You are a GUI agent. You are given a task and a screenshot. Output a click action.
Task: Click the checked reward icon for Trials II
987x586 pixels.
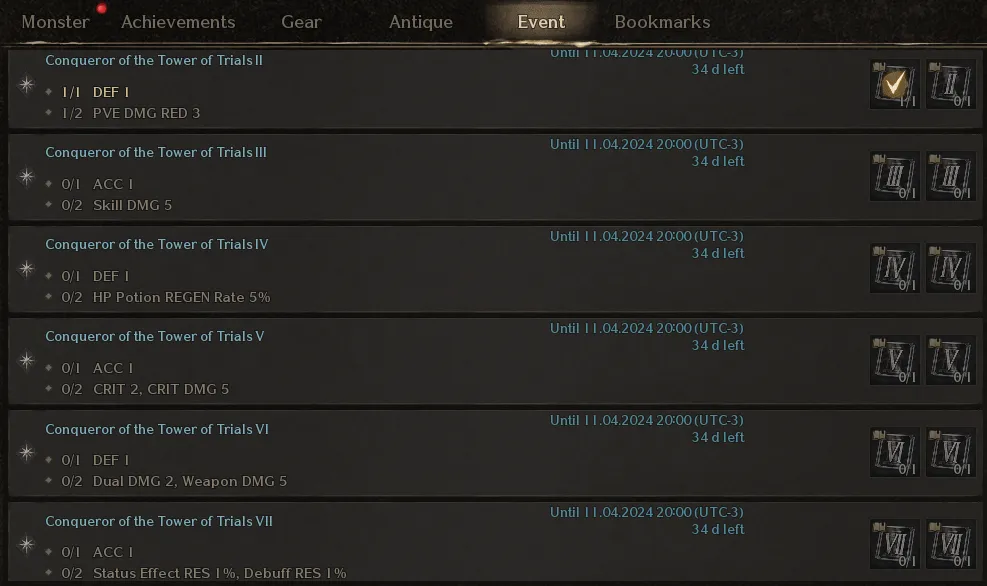(894, 84)
